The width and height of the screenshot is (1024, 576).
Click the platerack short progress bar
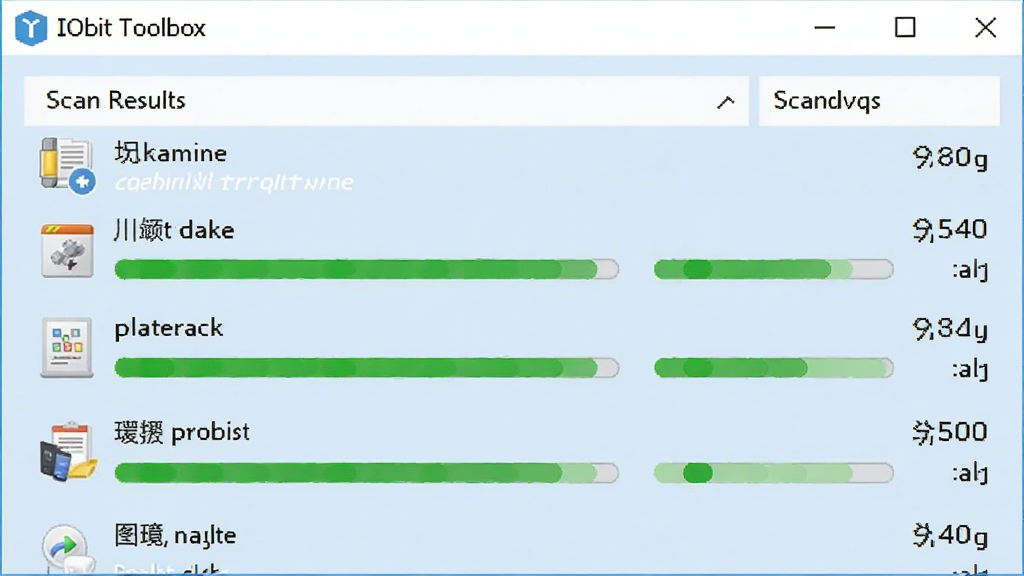pos(774,368)
